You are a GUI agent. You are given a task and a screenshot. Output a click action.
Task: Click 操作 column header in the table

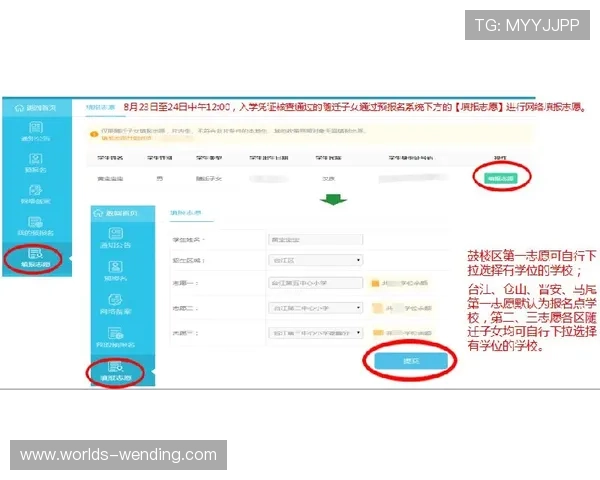point(500,158)
